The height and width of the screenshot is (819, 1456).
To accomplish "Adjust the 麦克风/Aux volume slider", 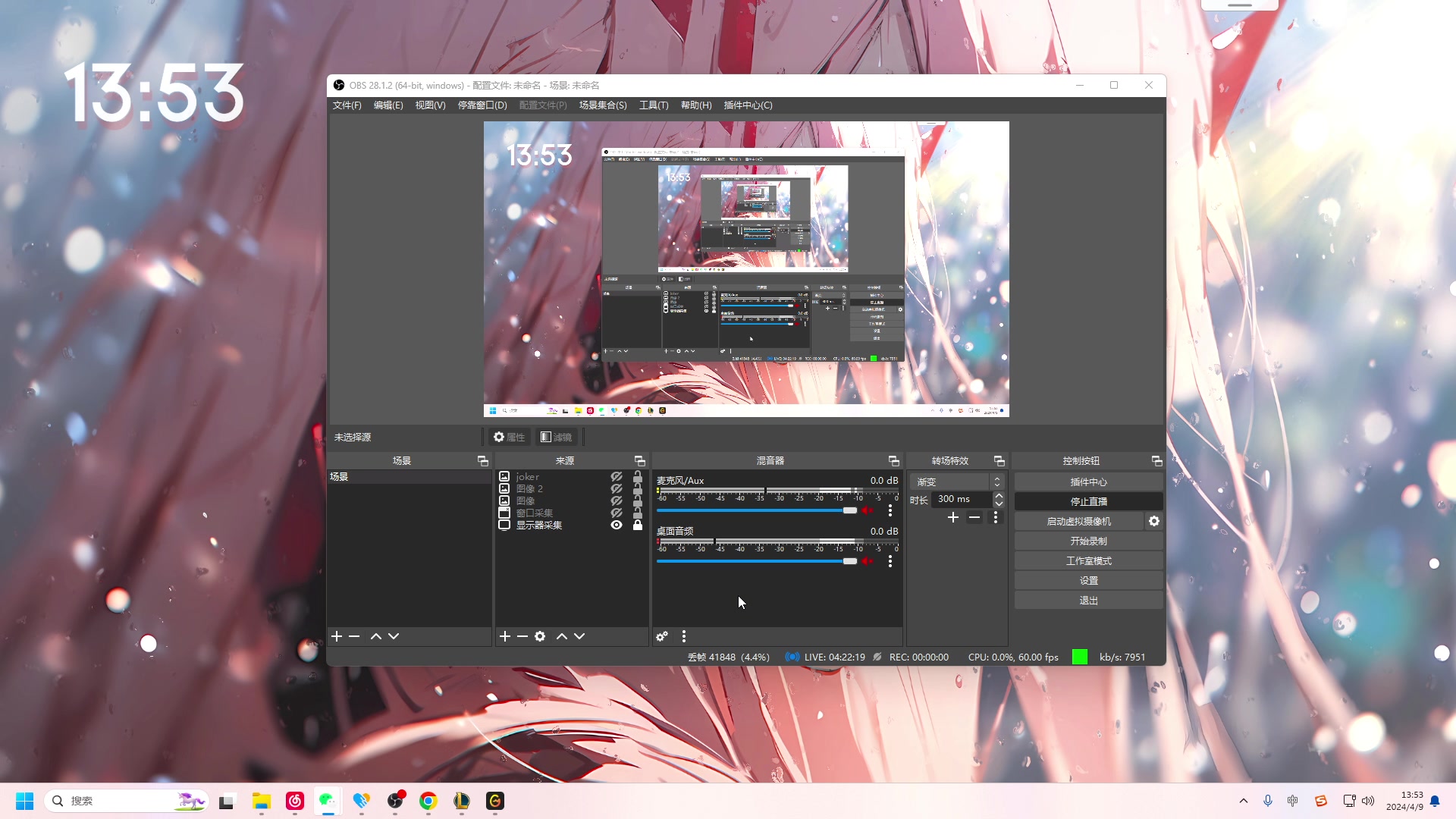I will pyautogui.click(x=757, y=510).
